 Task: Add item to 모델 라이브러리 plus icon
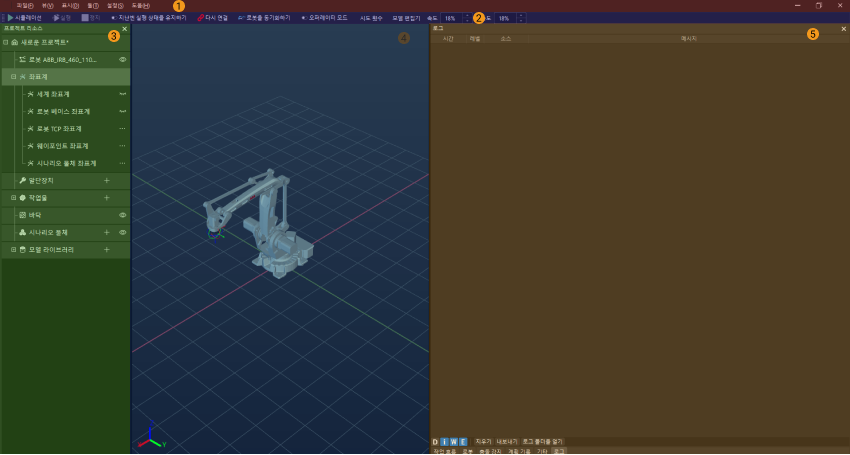click(x=107, y=250)
